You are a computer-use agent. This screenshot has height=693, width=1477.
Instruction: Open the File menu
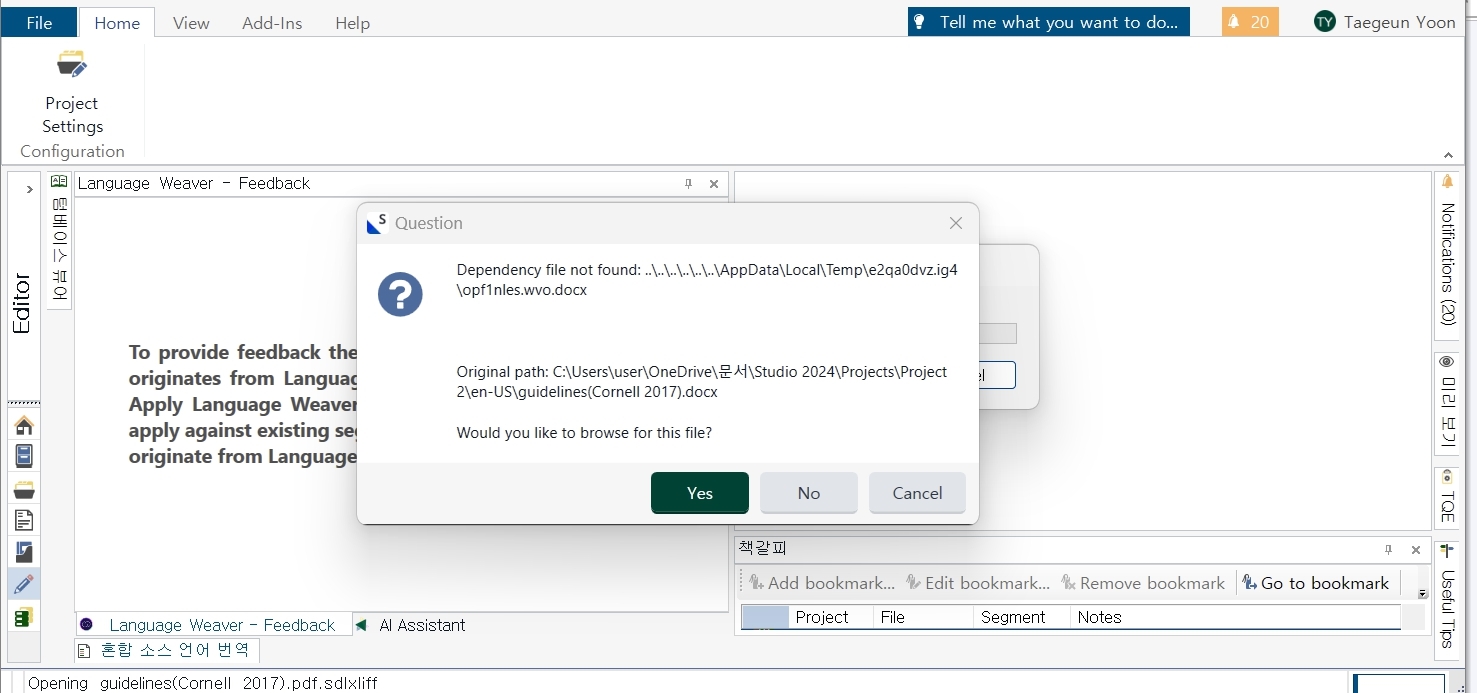coord(39,23)
